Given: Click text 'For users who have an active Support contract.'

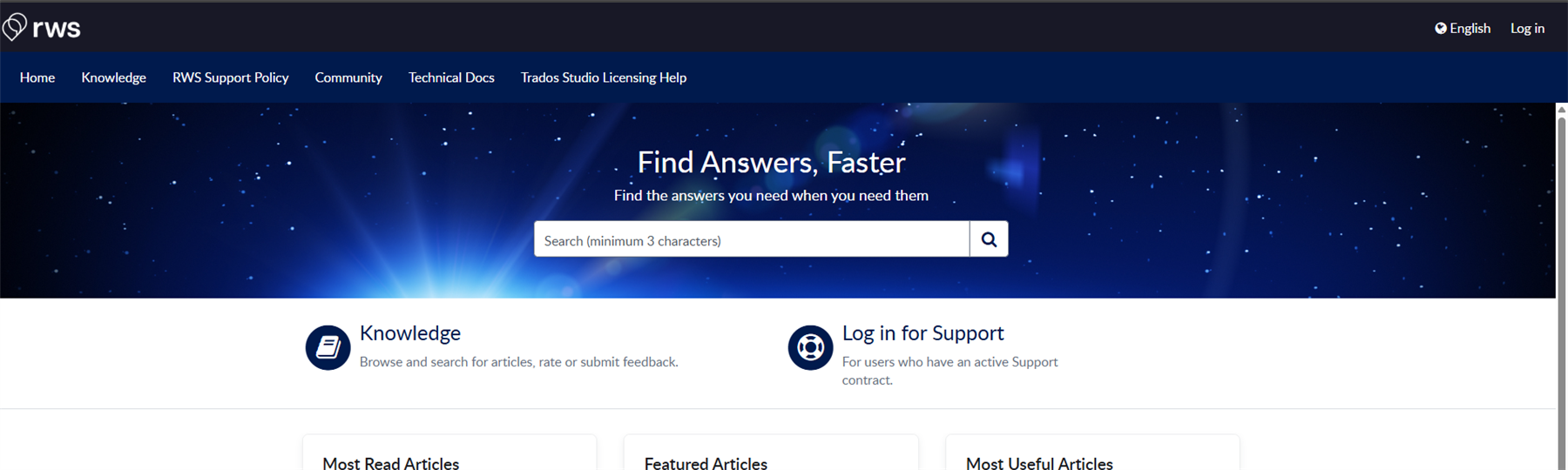Looking at the screenshot, I should click(x=950, y=371).
